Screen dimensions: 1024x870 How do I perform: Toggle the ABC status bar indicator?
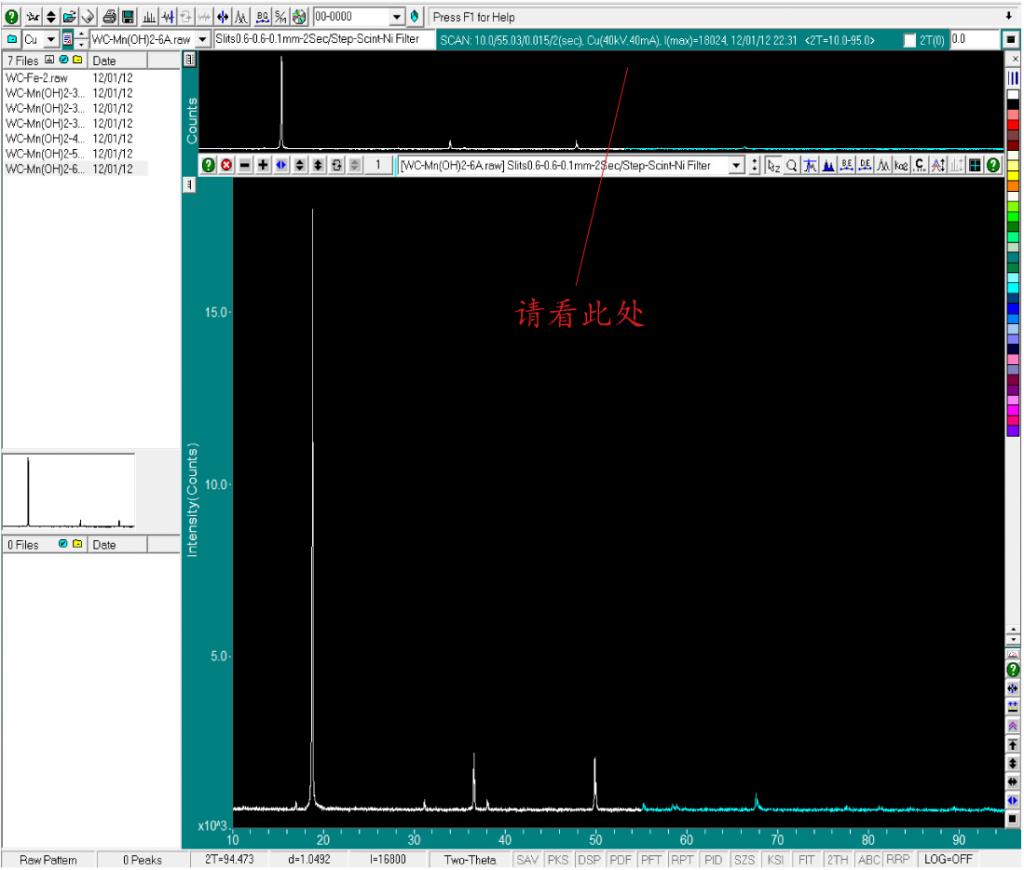[x=869, y=860]
